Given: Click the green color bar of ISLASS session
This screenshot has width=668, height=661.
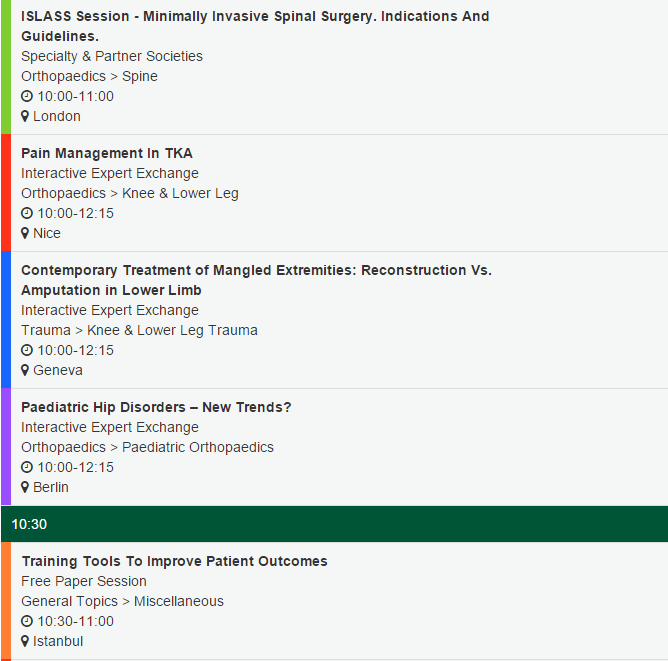Looking at the screenshot, I should point(6,67).
